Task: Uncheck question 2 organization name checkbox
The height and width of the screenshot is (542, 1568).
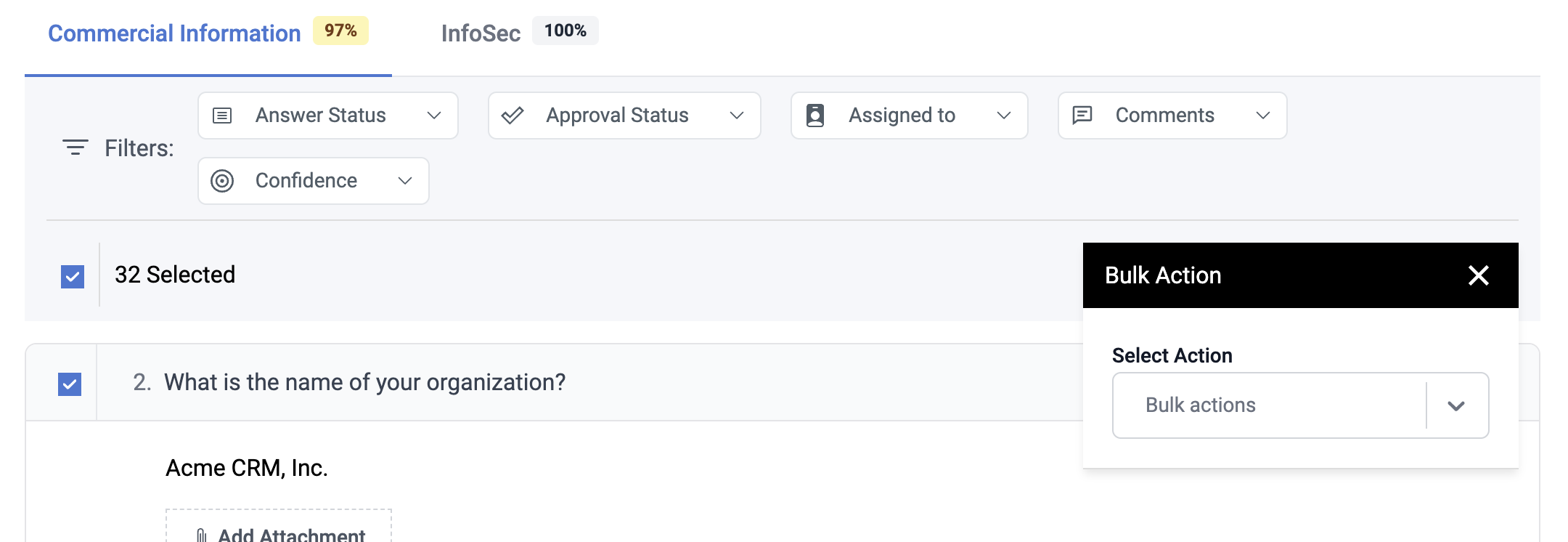Action: tap(70, 384)
